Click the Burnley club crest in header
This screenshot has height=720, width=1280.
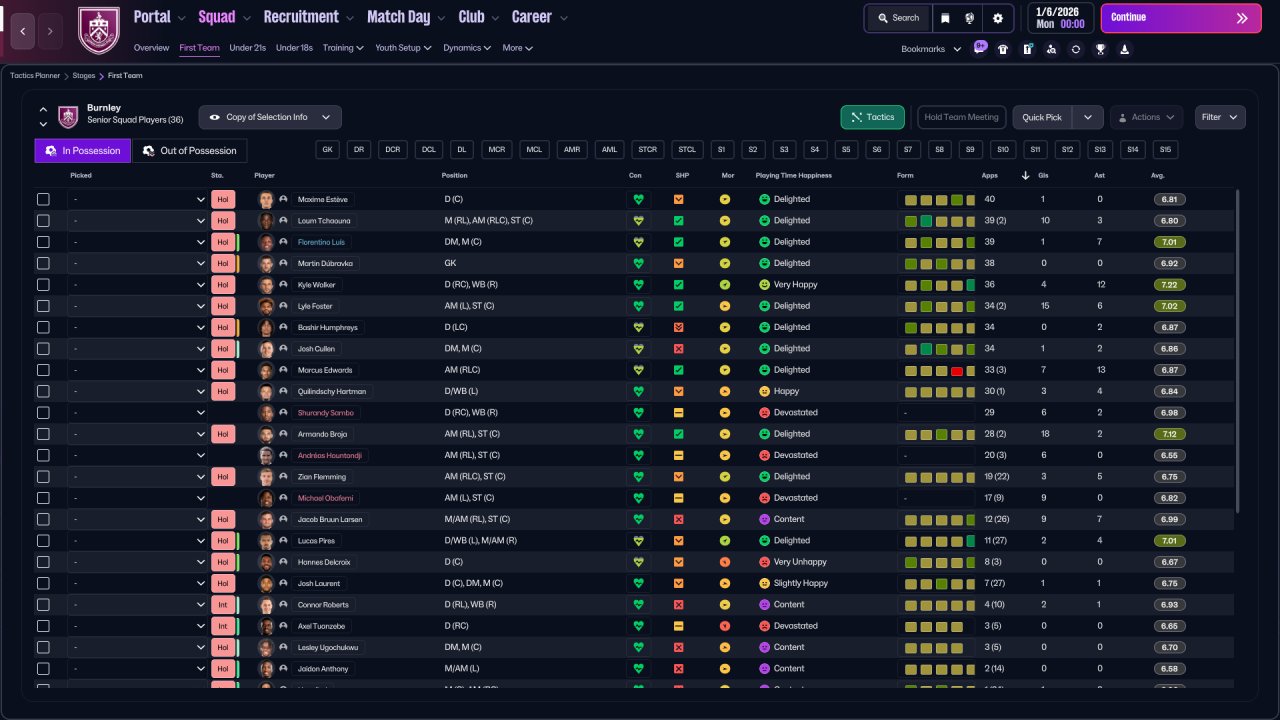pos(98,30)
